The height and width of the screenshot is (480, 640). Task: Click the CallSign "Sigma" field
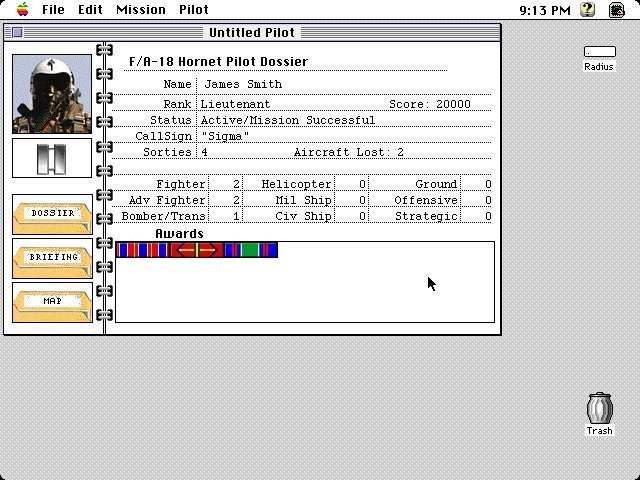[225, 136]
